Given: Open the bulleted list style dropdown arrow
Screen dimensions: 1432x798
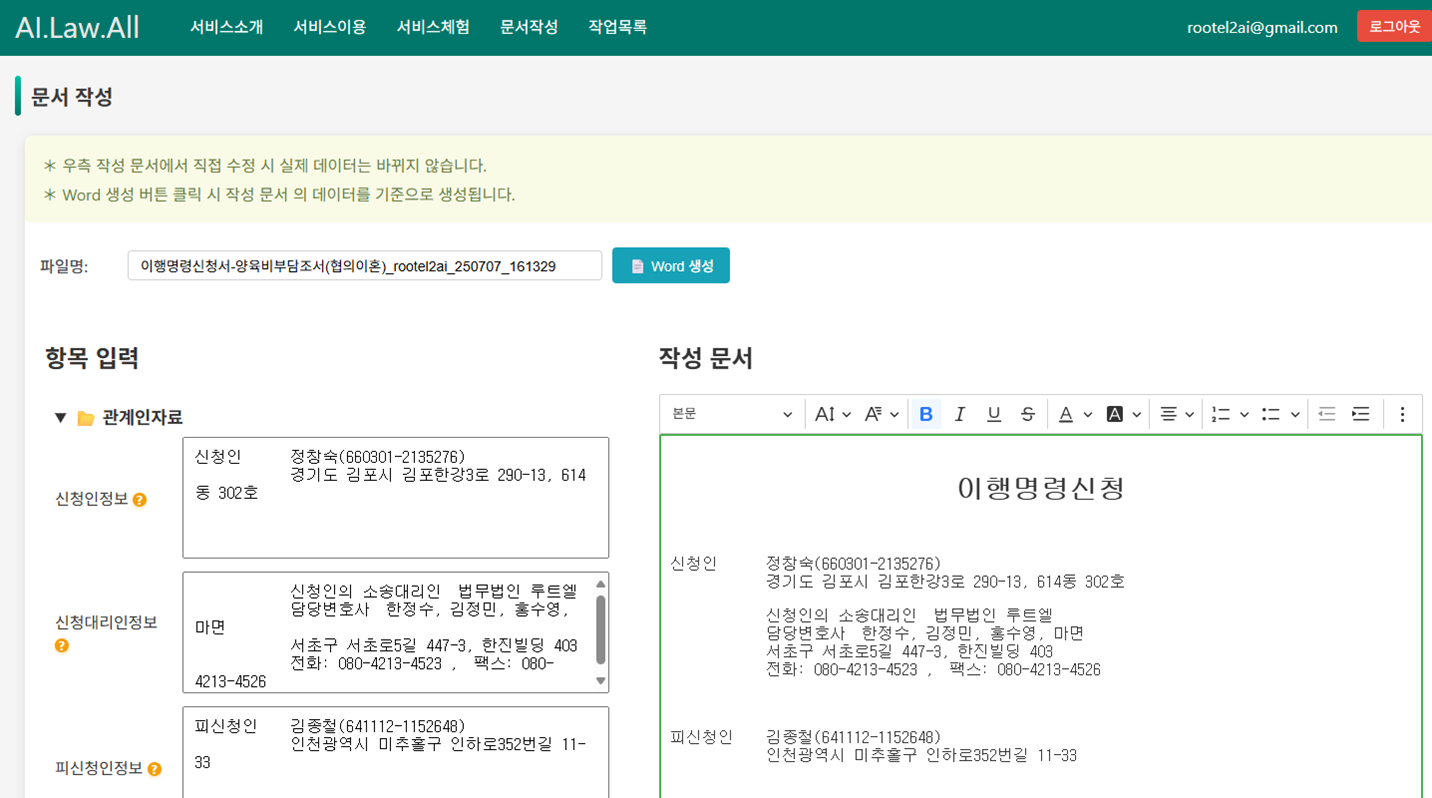Looking at the screenshot, I should click(x=1295, y=415).
